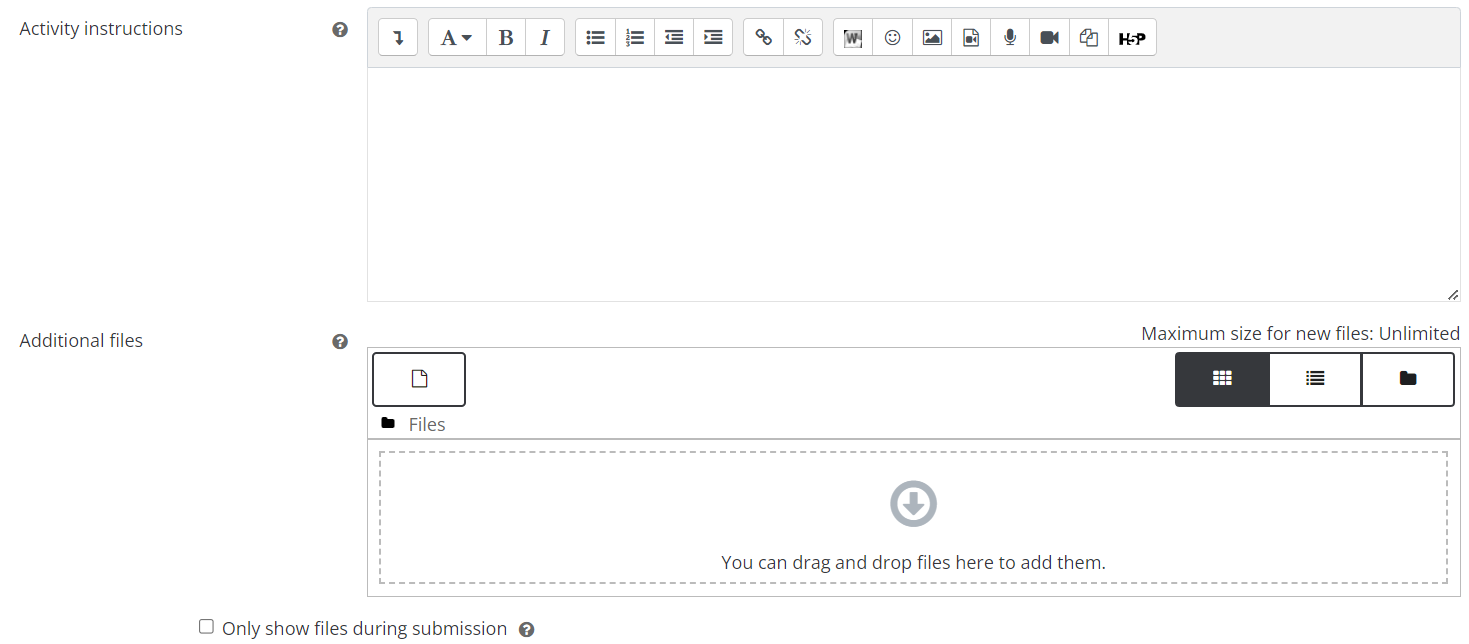Open help for Only show files option
The height and width of the screenshot is (644, 1469).
tap(527, 630)
